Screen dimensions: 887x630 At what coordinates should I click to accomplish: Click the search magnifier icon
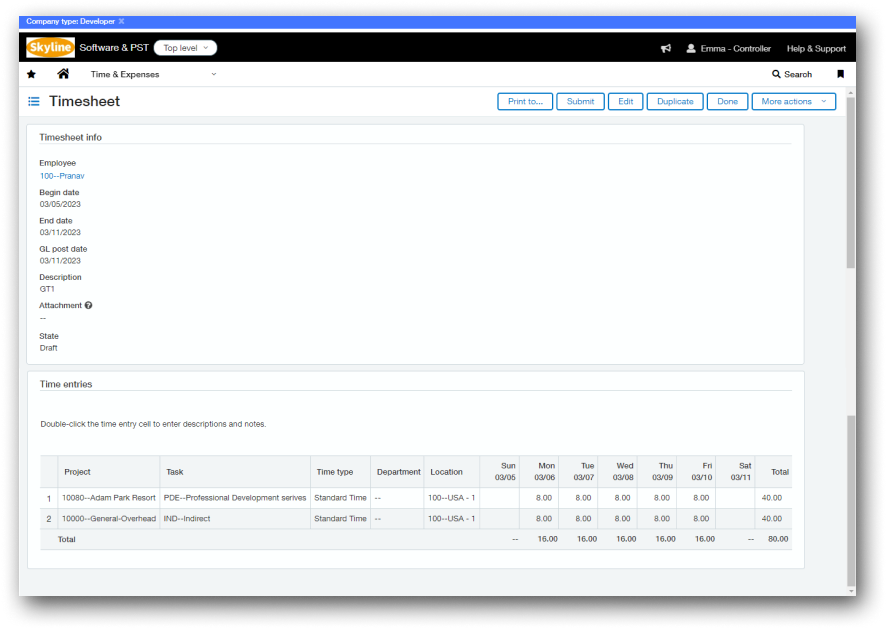(x=776, y=74)
